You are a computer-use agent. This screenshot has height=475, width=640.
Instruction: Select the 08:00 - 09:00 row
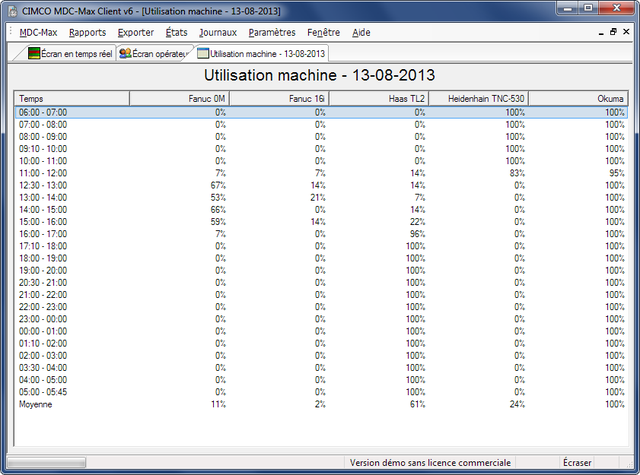(x=321, y=137)
